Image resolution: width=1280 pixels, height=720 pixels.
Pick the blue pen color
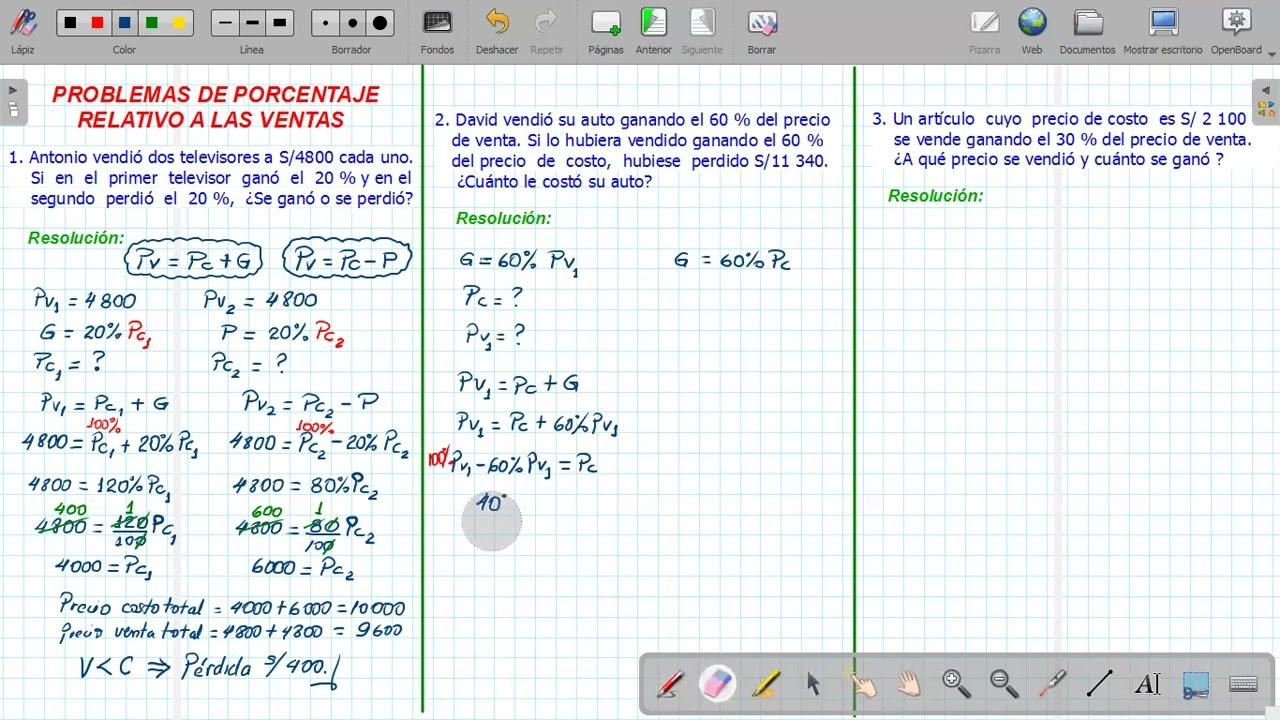(124, 23)
